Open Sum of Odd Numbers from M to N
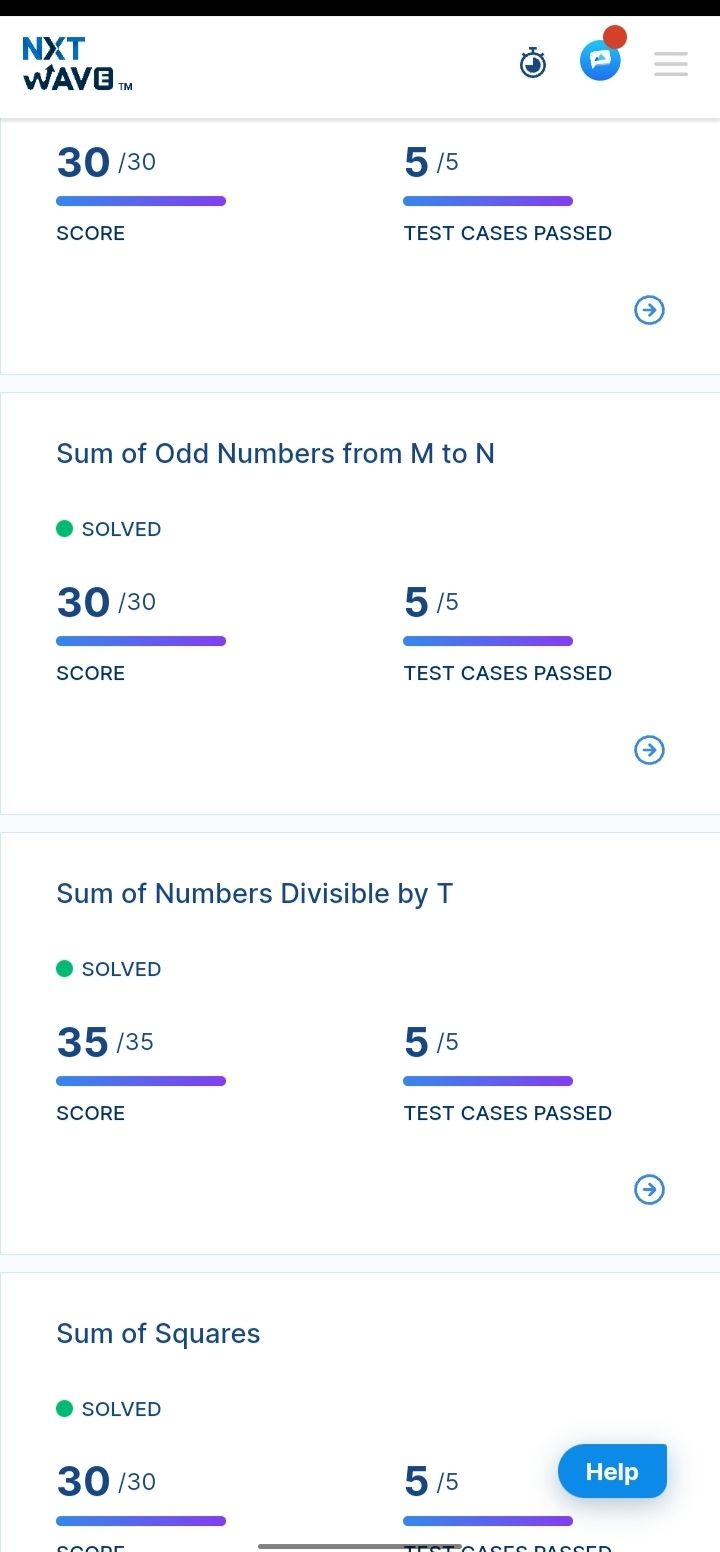This screenshot has height=1552, width=720. pos(275,454)
